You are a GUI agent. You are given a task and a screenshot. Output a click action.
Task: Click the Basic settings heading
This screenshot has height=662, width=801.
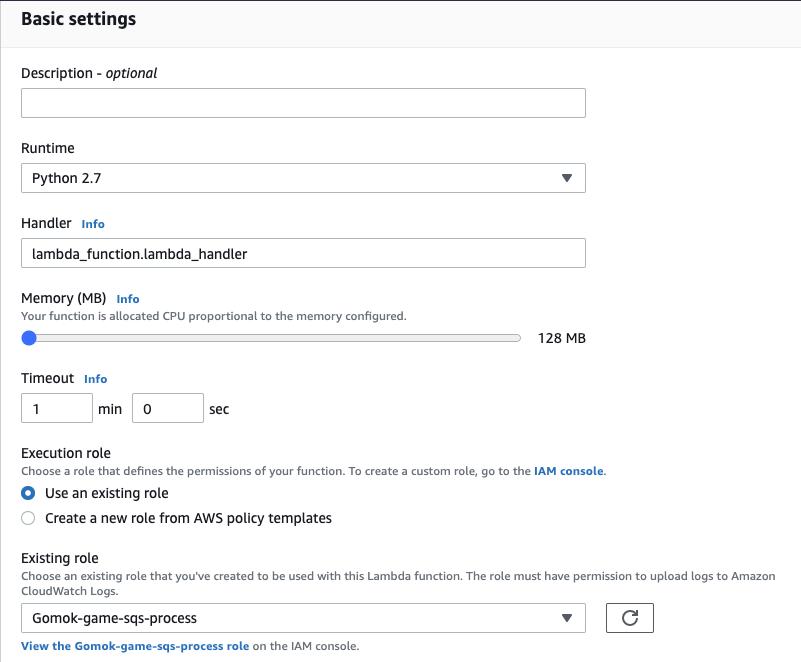tap(79, 19)
